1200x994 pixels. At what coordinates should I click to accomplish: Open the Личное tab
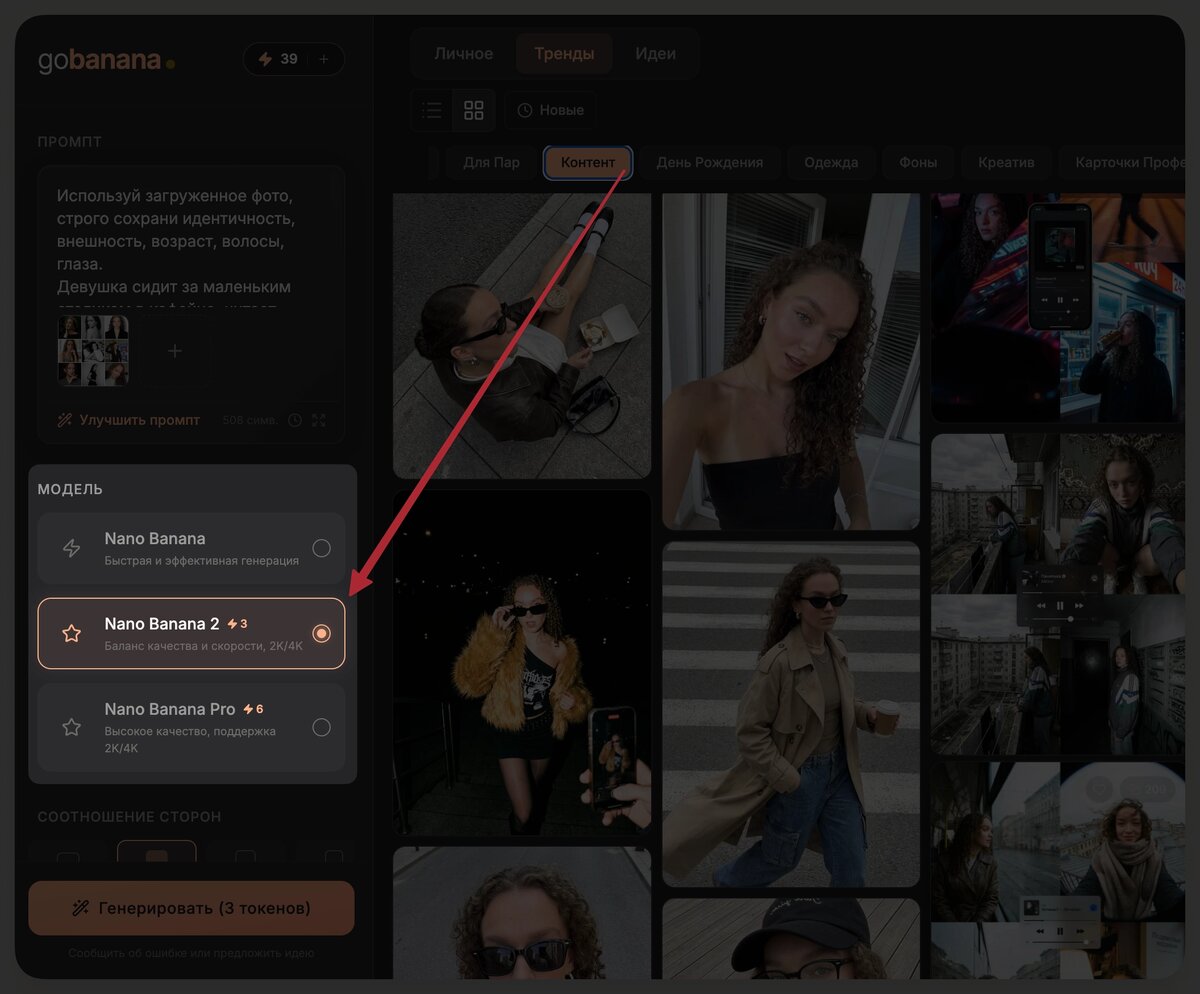click(463, 54)
